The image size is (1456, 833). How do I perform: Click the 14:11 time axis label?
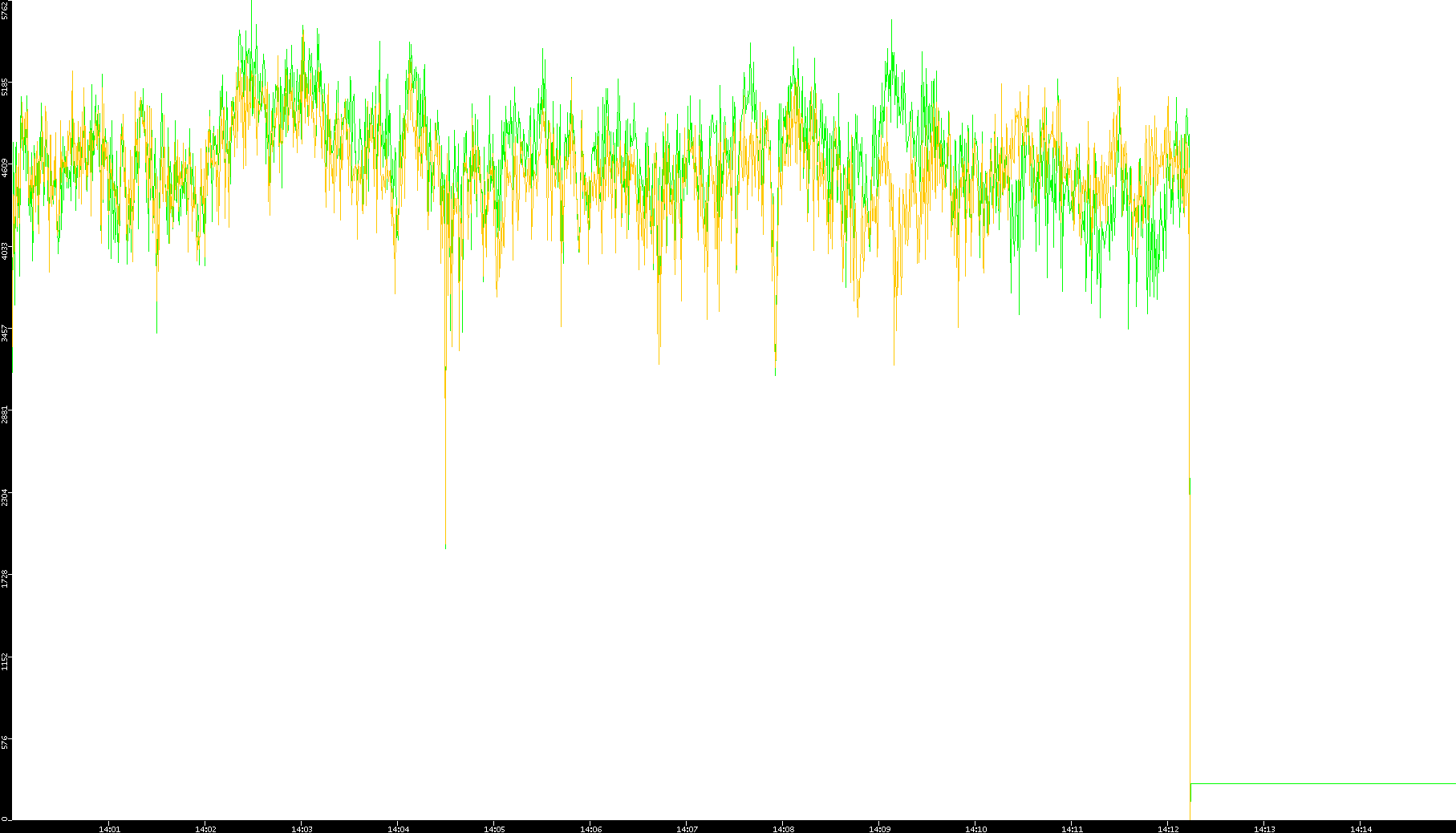(x=1072, y=829)
